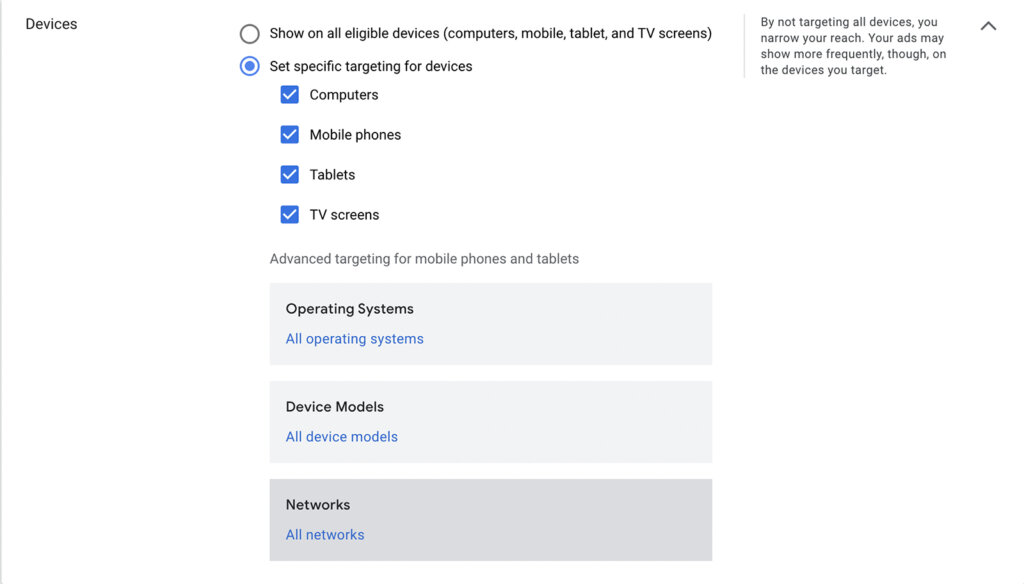1024x584 pixels.
Task: Click the 'Mobile phones' label text
Action: [x=355, y=135]
